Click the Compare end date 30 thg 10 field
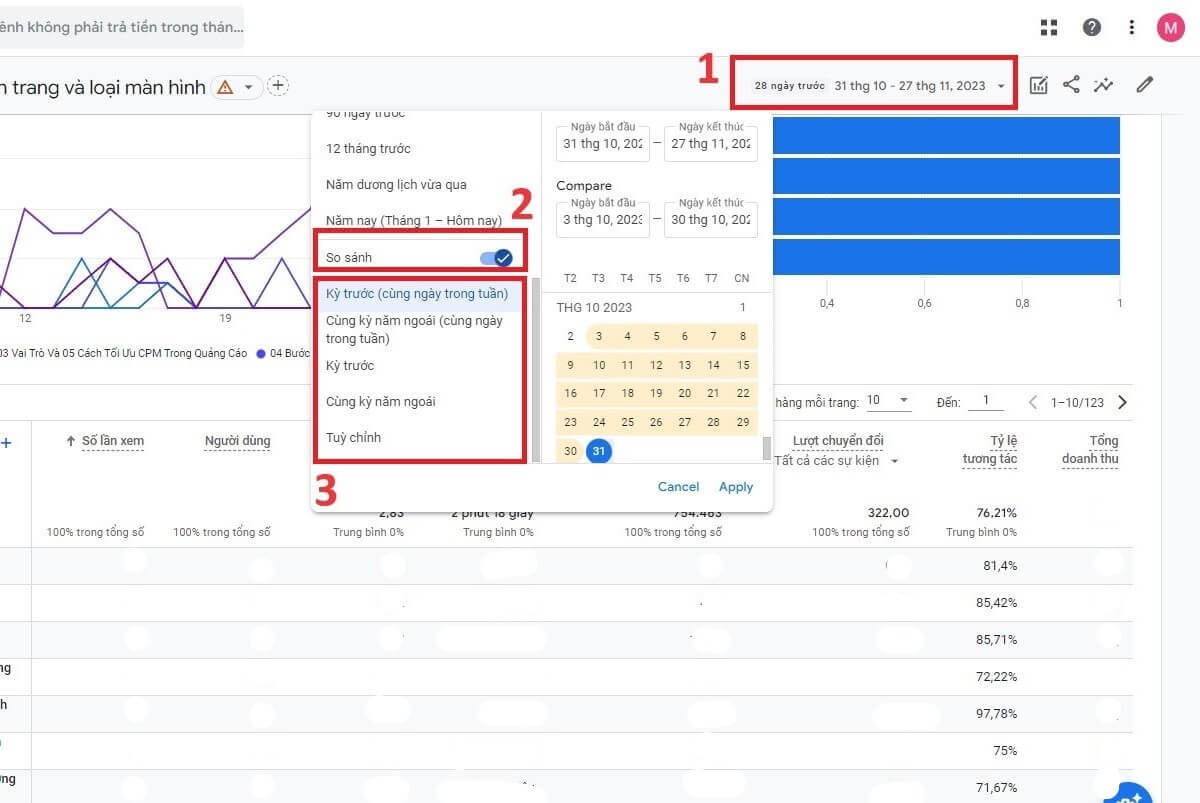 click(711, 219)
